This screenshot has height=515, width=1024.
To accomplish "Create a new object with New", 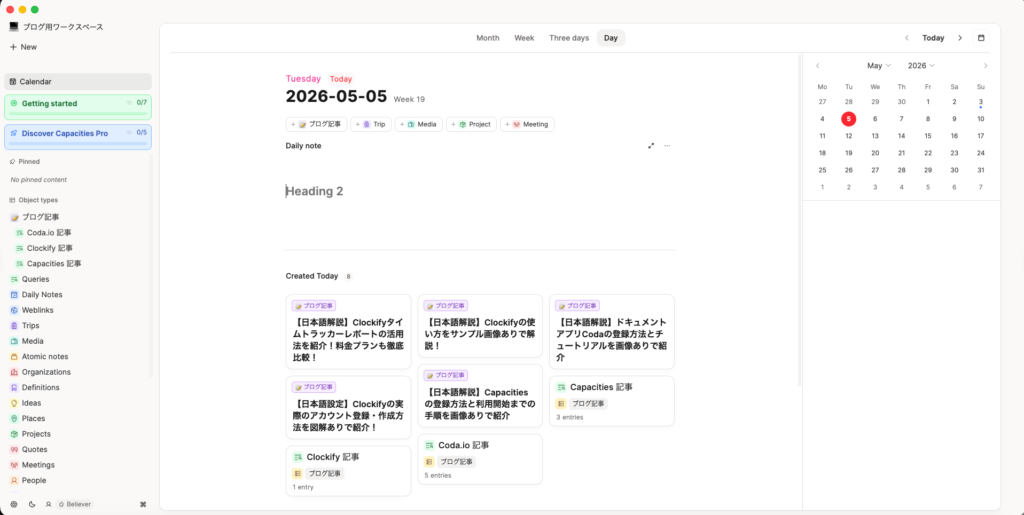I will tap(24, 47).
